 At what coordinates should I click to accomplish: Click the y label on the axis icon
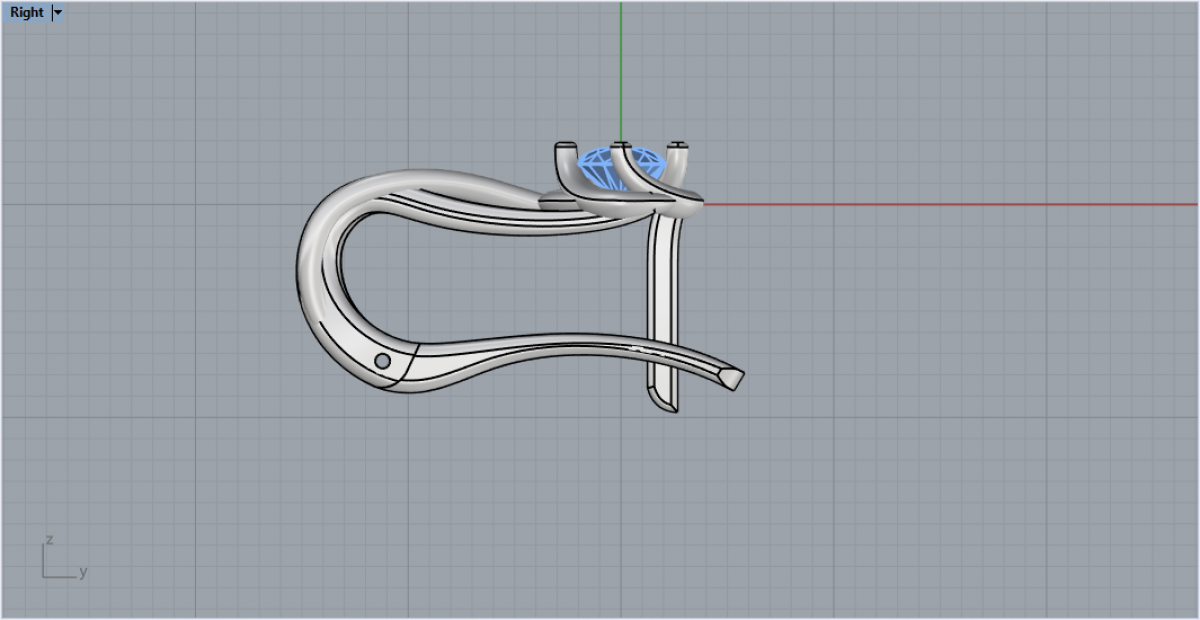[x=83, y=572]
